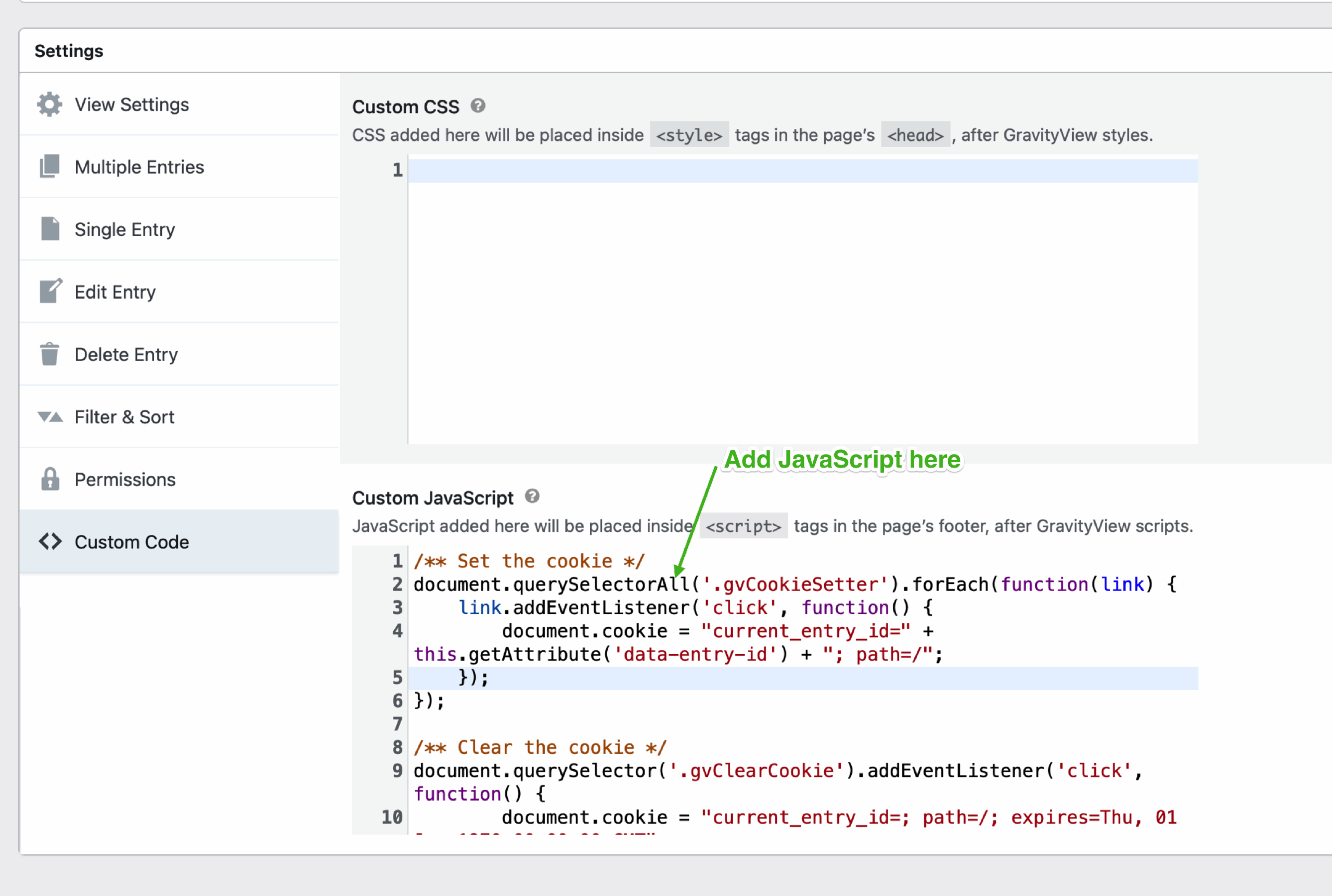This screenshot has width=1332, height=896.
Task: Click the Permissions padlock icon
Action: pos(50,479)
